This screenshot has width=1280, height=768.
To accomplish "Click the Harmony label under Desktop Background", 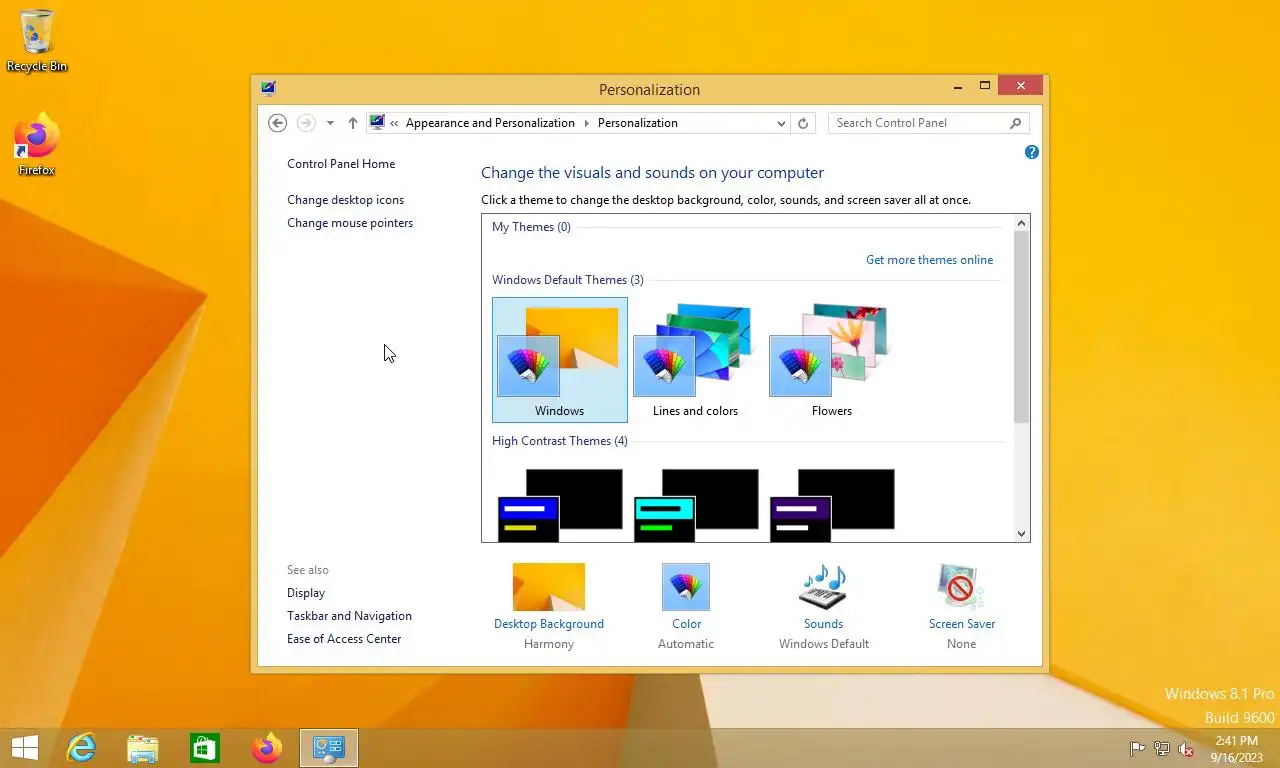I will pyautogui.click(x=549, y=644).
